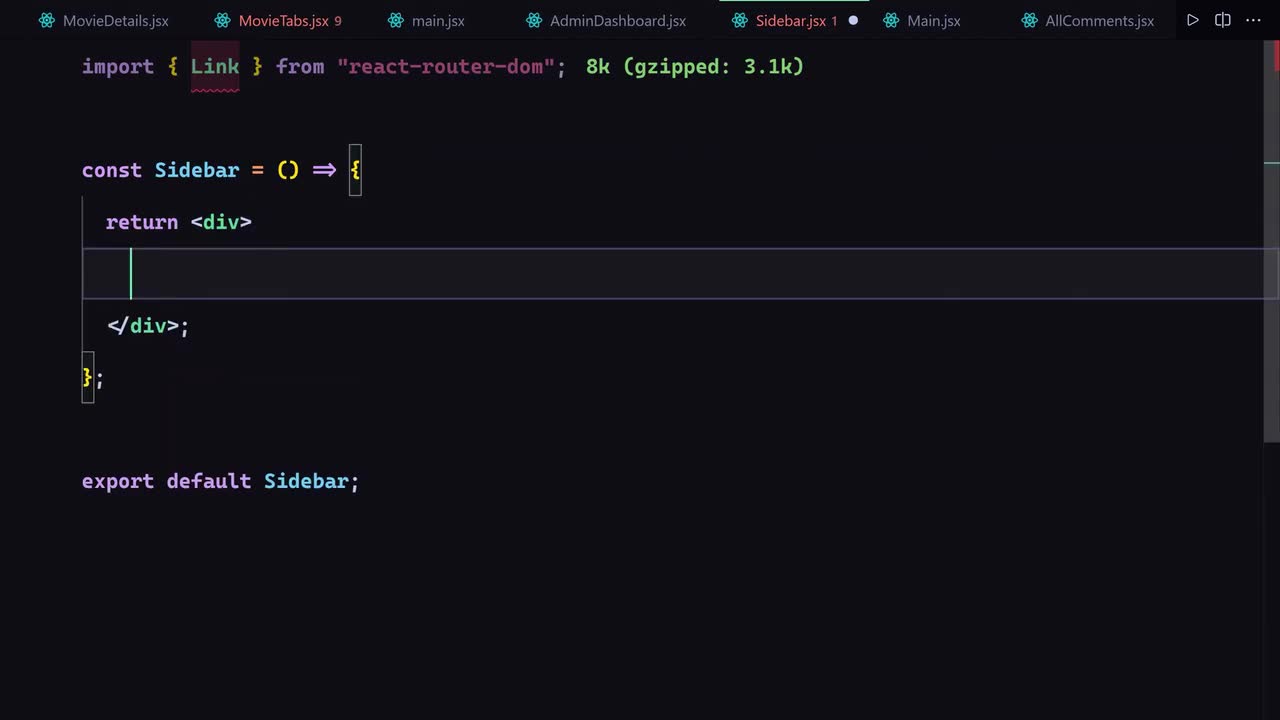Viewport: 1280px width, 720px height.
Task: Open the AdminDashboard.jsx tab
Action: [607, 20]
